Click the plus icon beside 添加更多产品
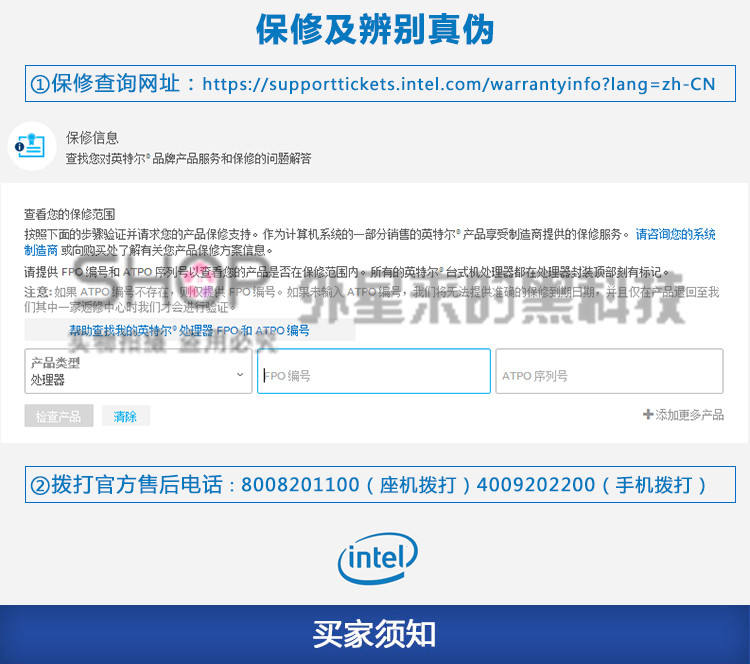Image resolution: width=750 pixels, height=664 pixels. click(x=648, y=414)
